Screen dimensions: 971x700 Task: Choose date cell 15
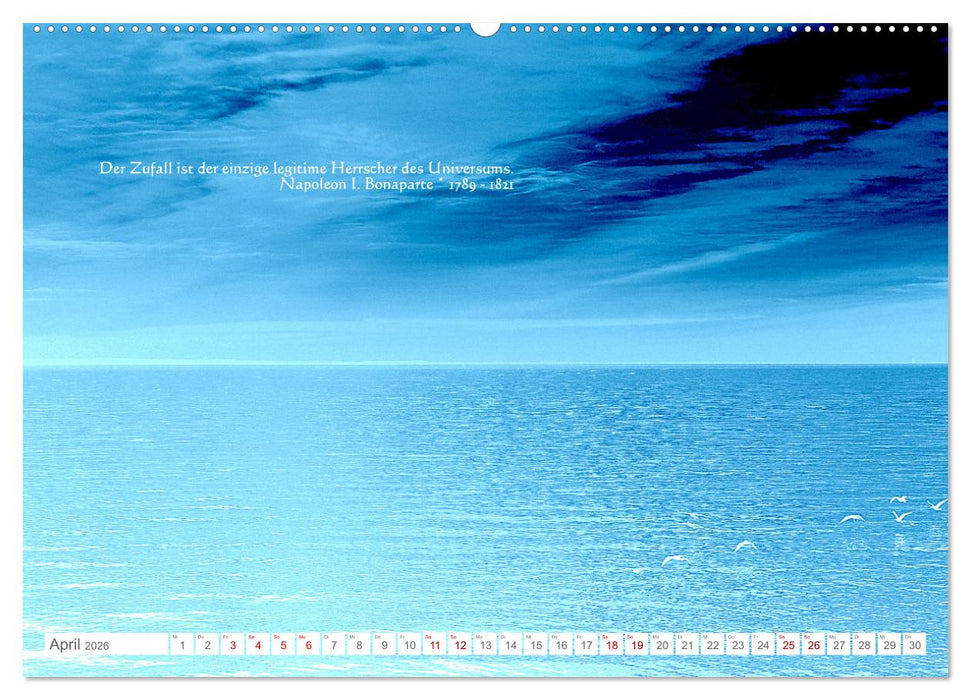tap(536, 645)
